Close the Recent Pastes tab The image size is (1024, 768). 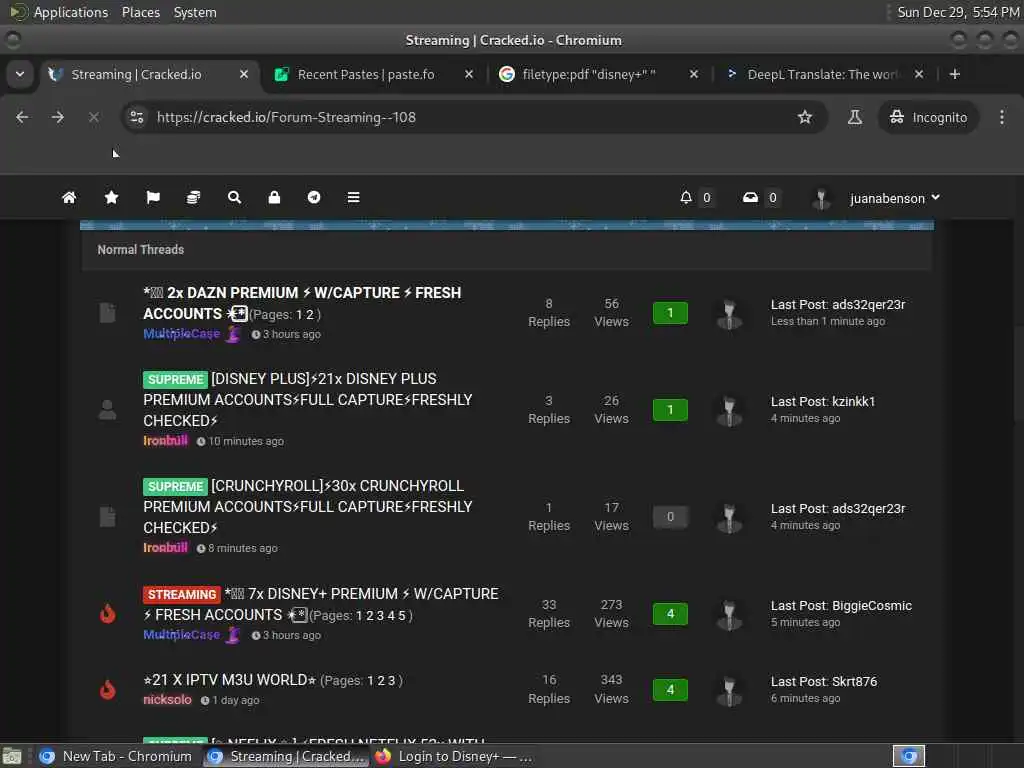point(469,74)
